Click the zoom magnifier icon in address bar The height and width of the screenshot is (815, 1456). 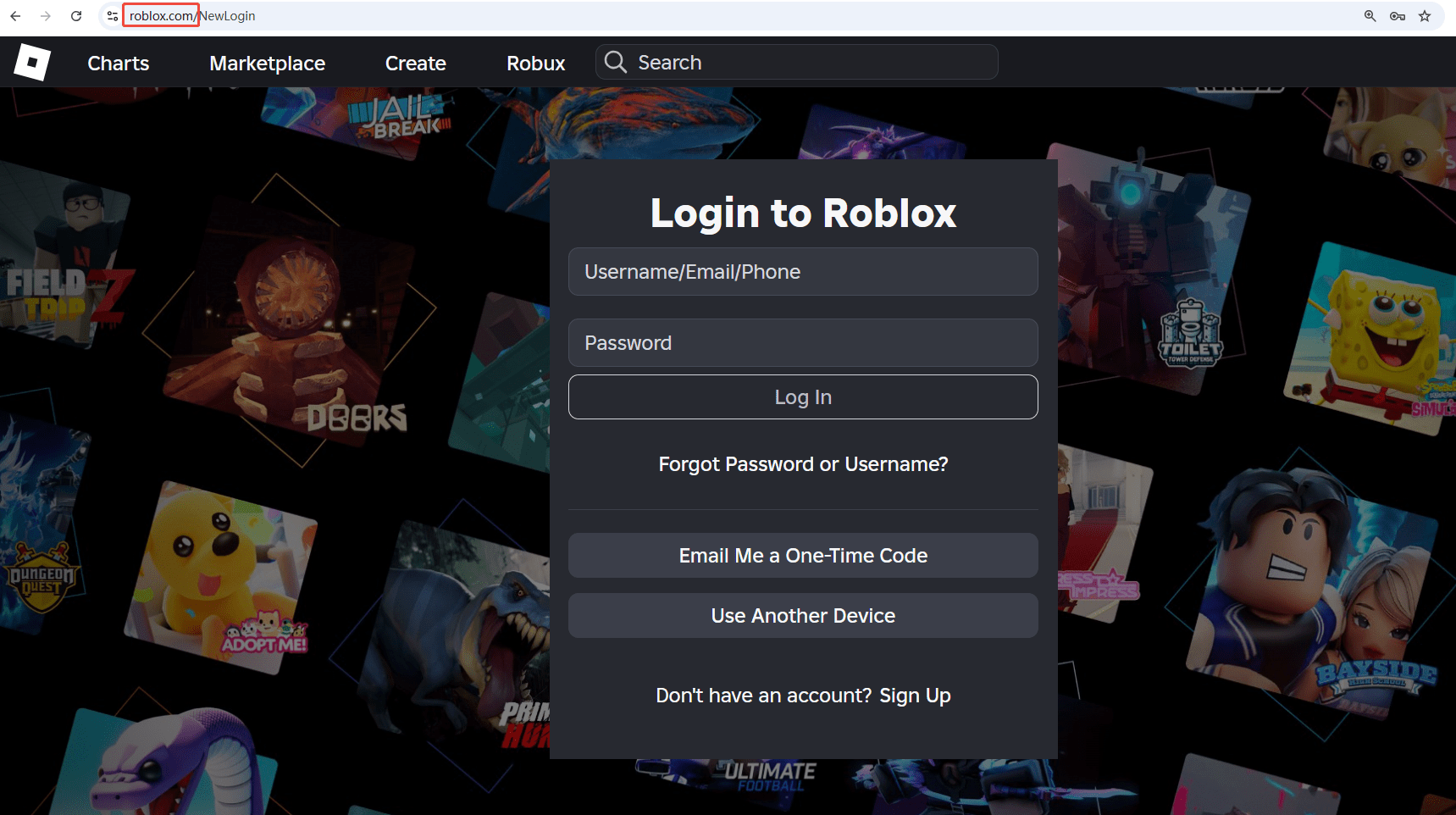coord(1370,16)
